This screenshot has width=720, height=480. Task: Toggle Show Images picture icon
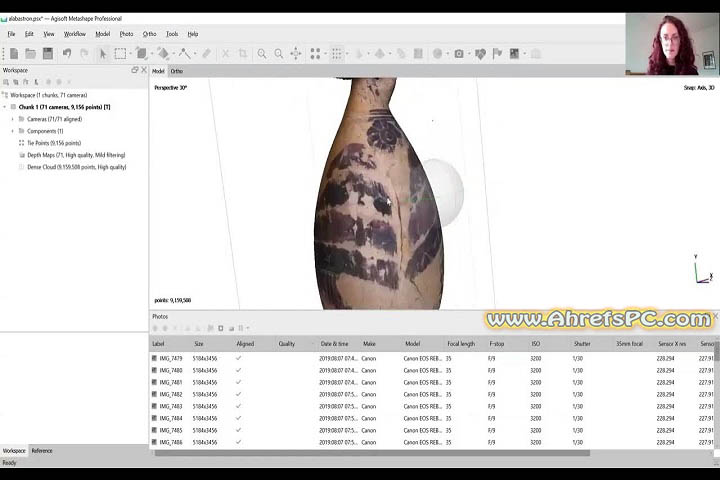point(514,54)
